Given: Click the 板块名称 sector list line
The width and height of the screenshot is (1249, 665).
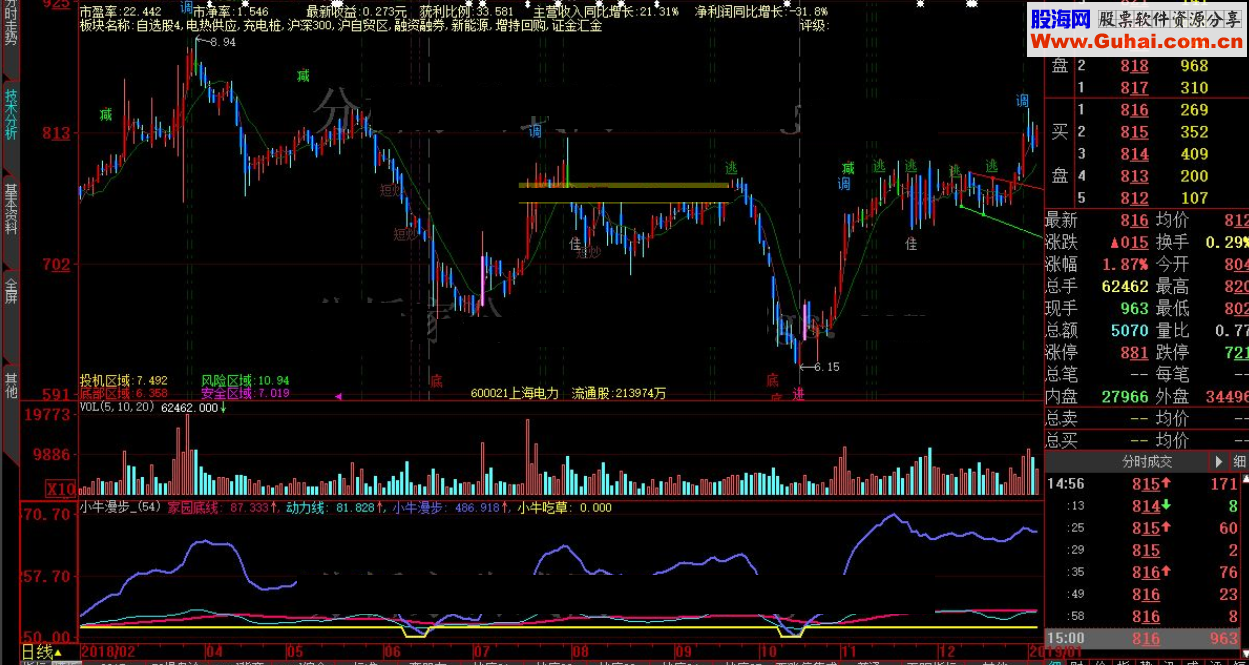Looking at the screenshot, I should pos(340,25).
